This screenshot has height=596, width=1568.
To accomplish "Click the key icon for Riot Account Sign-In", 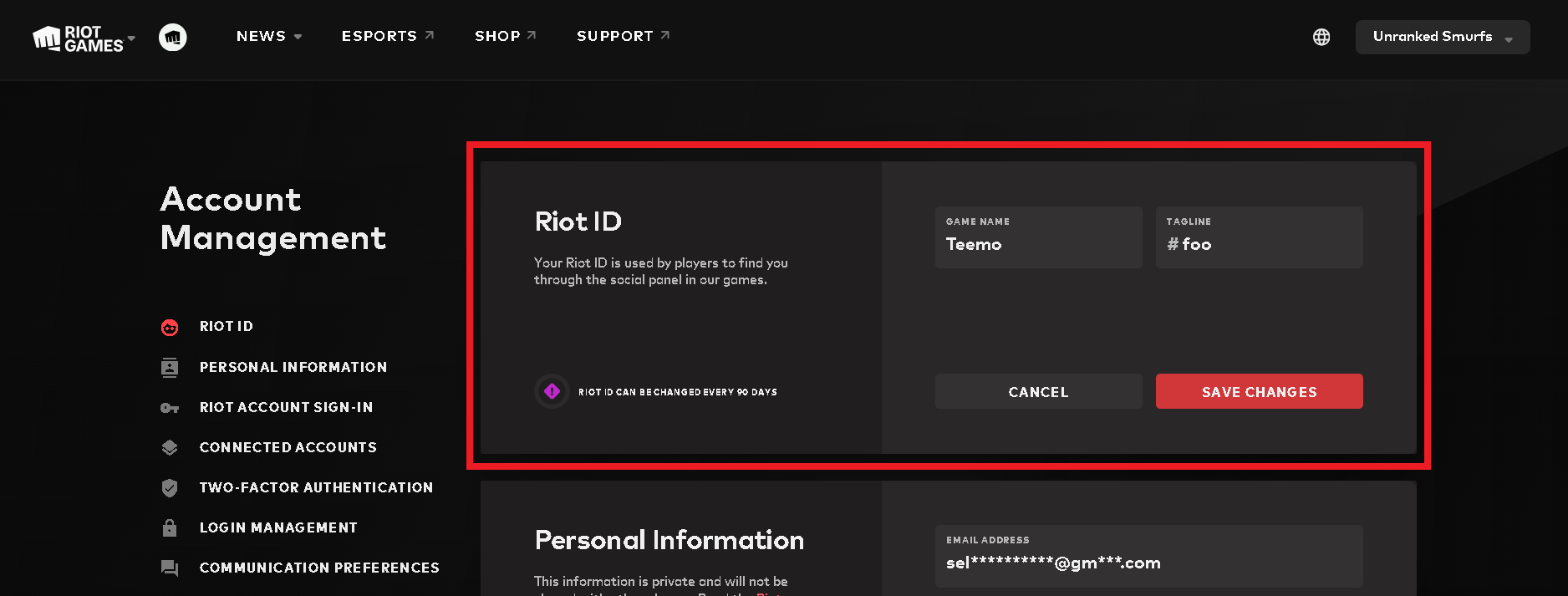I will pyautogui.click(x=170, y=408).
